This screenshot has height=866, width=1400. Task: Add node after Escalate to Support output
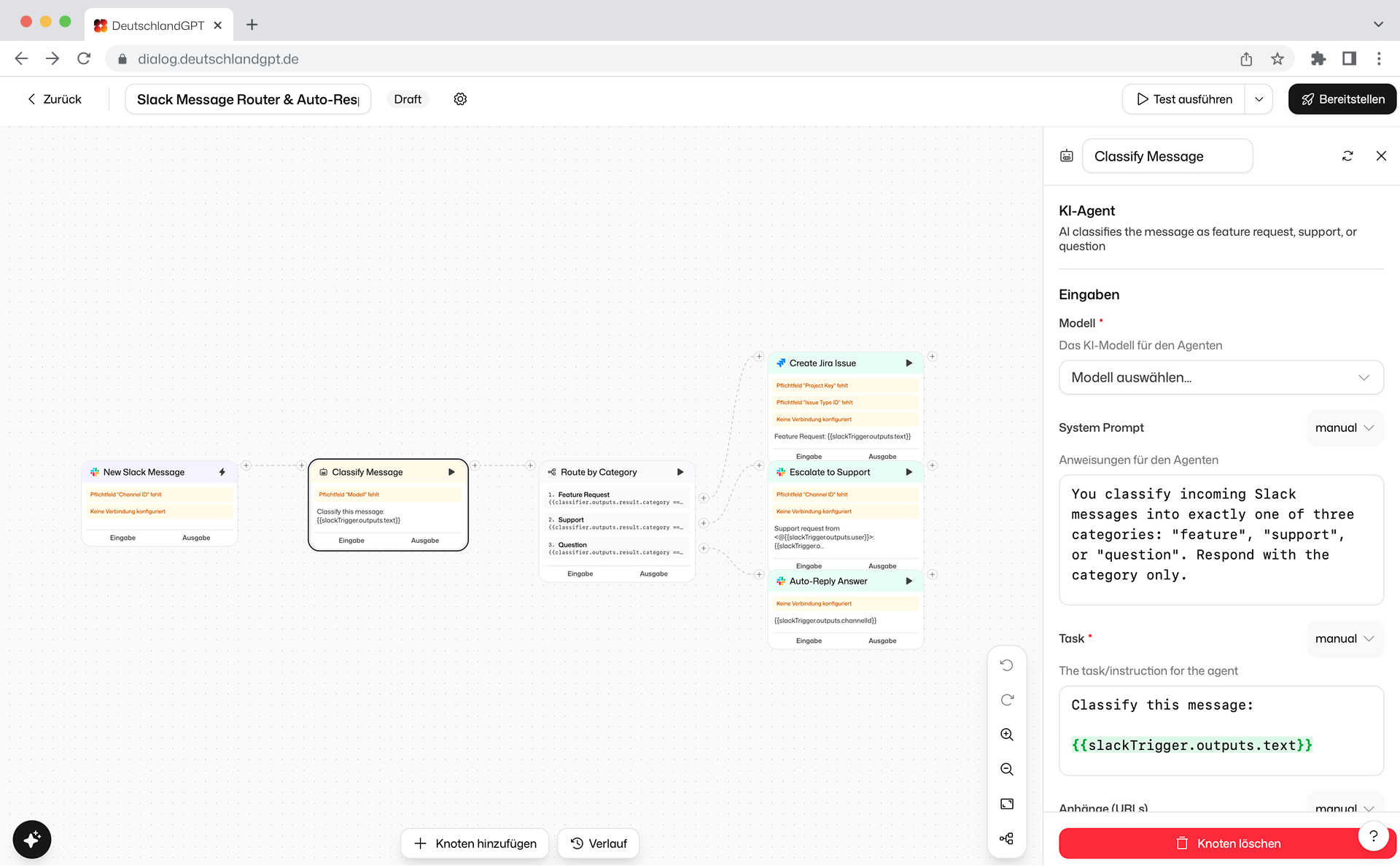click(933, 465)
